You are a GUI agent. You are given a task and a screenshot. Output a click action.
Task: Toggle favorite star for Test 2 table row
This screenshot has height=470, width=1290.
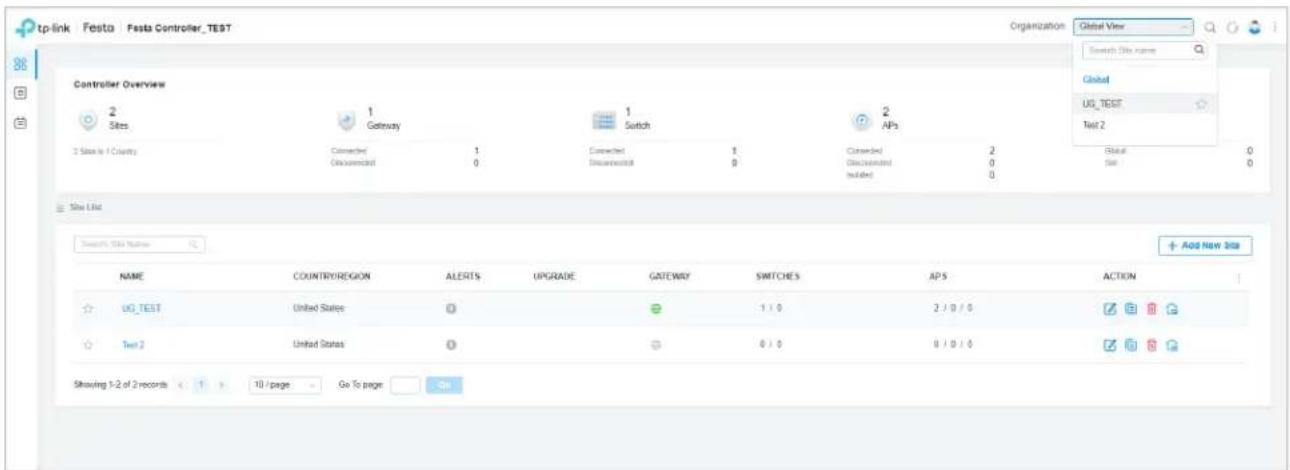(89, 344)
